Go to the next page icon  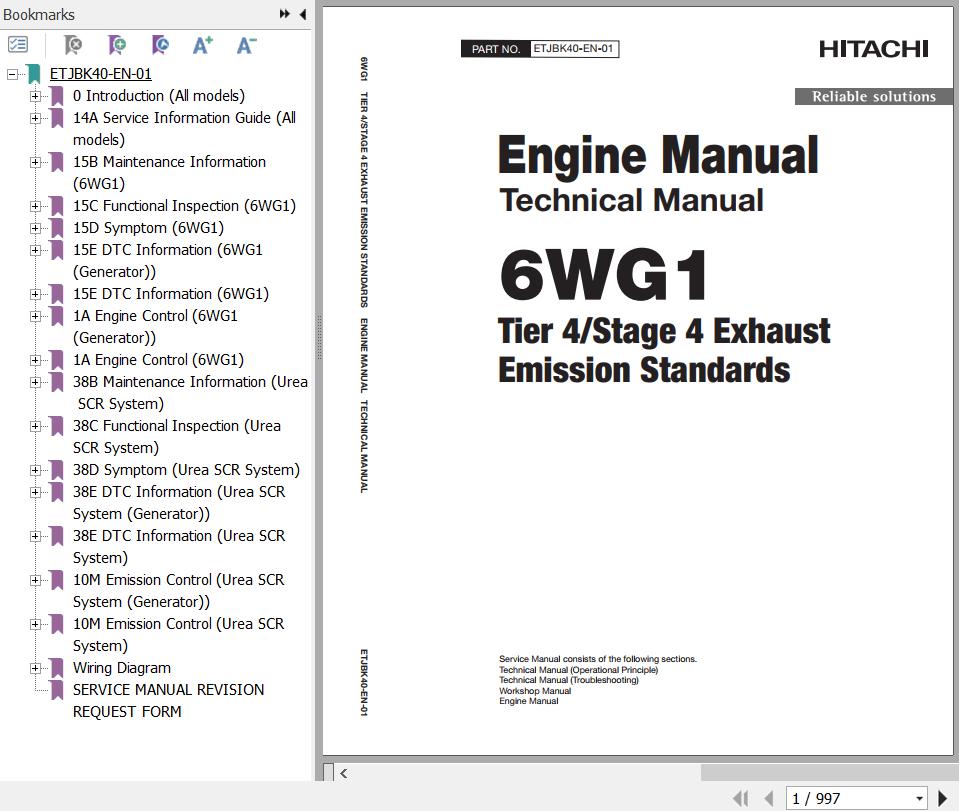pos(942,798)
